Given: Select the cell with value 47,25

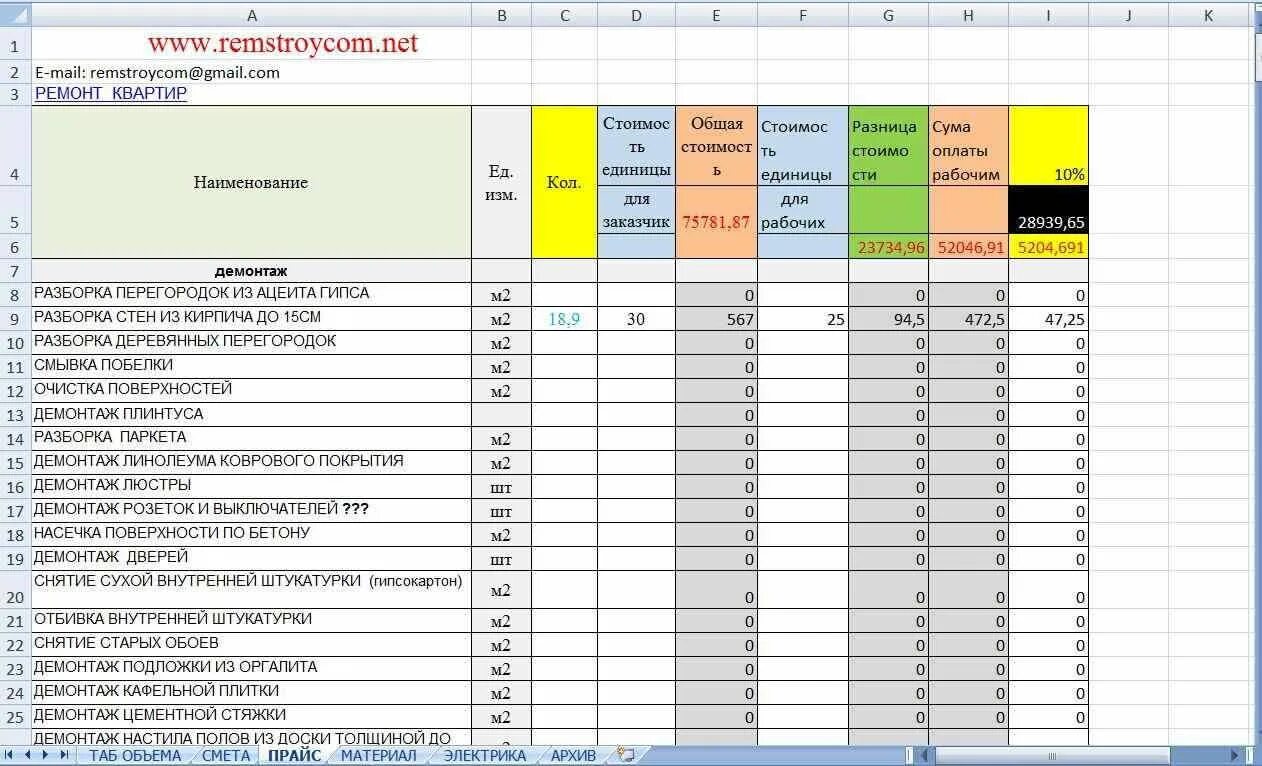Looking at the screenshot, I should pyautogui.click(x=1048, y=319).
